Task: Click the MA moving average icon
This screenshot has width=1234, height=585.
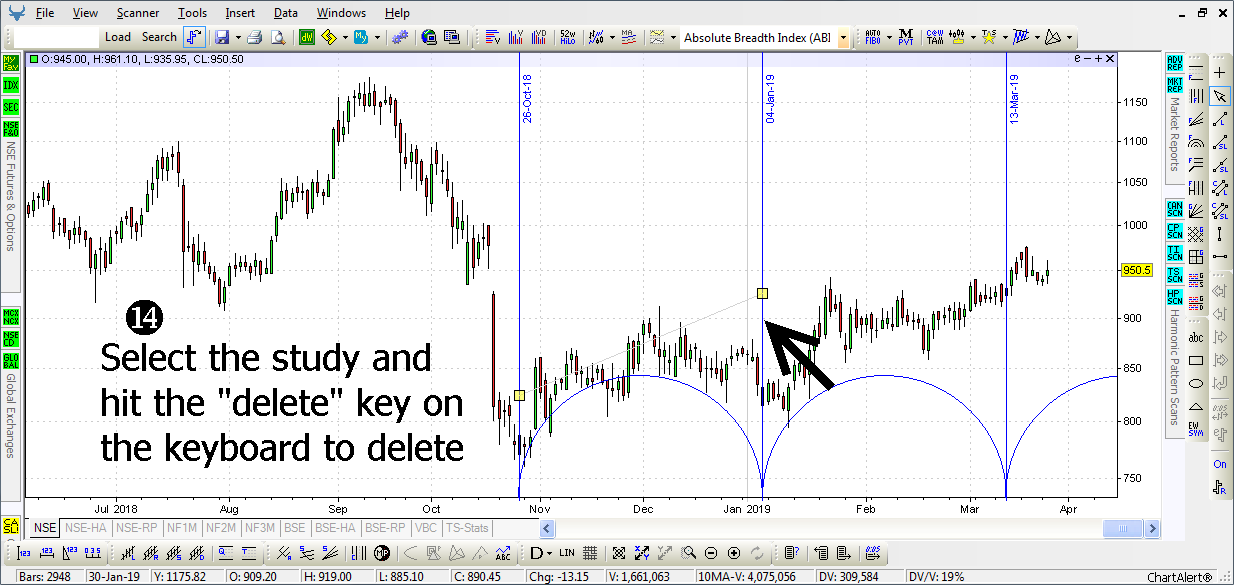Action: pyautogui.click(x=628, y=37)
